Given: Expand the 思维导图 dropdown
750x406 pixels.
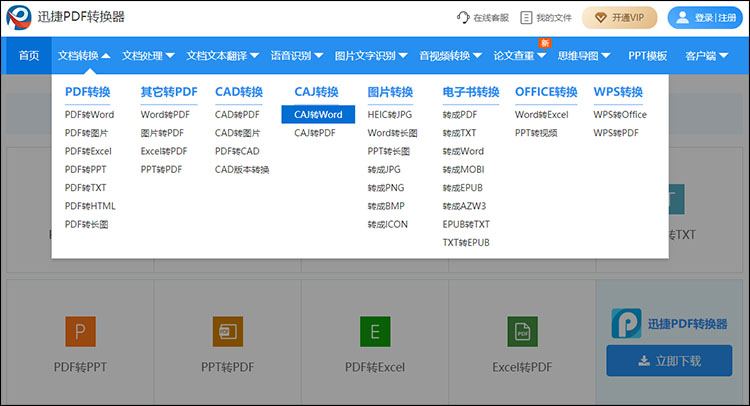Looking at the screenshot, I should tap(584, 55).
